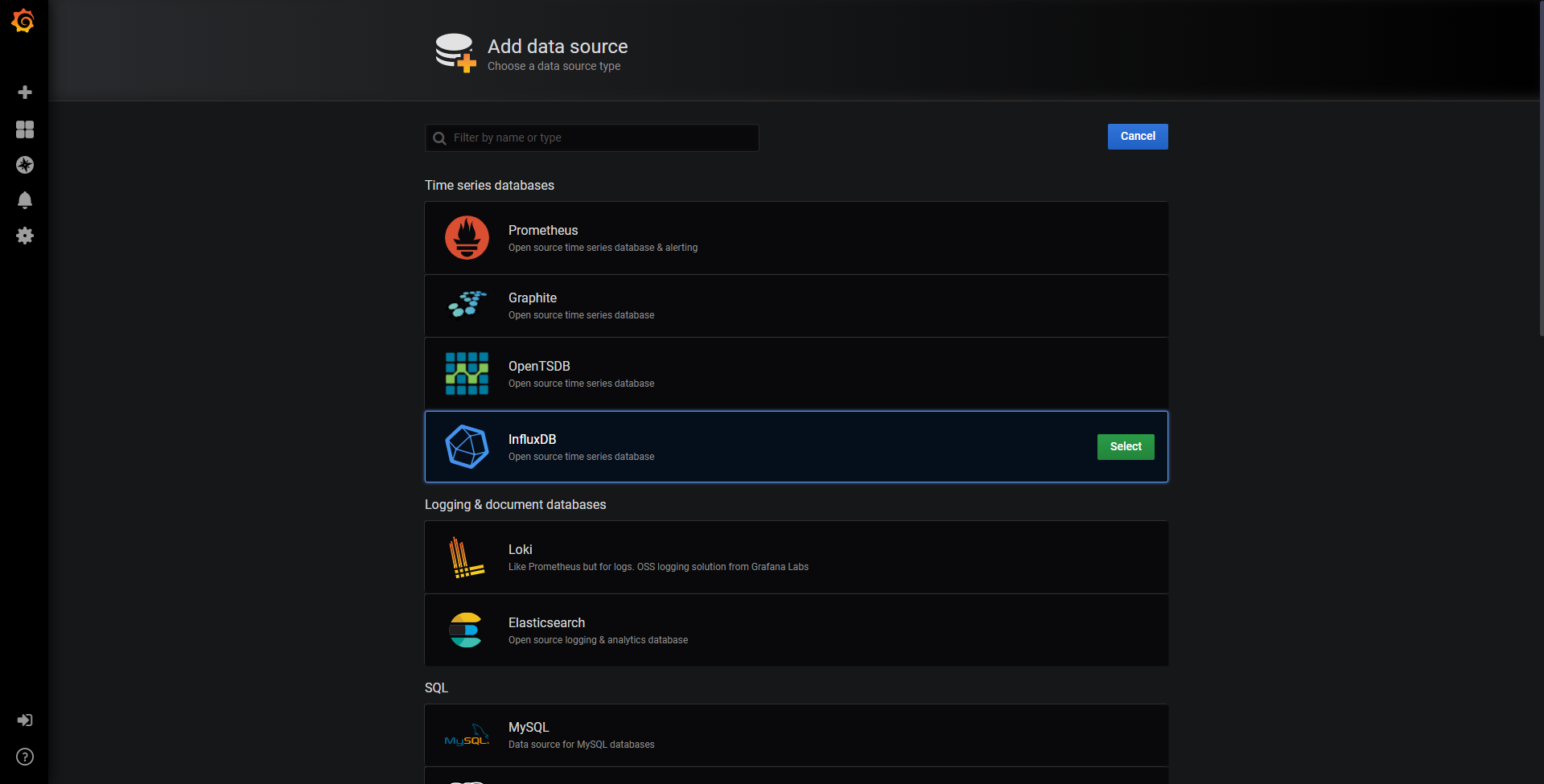
Task: Open the Explore compass icon
Action: pyautogui.click(x=25, y=165)
